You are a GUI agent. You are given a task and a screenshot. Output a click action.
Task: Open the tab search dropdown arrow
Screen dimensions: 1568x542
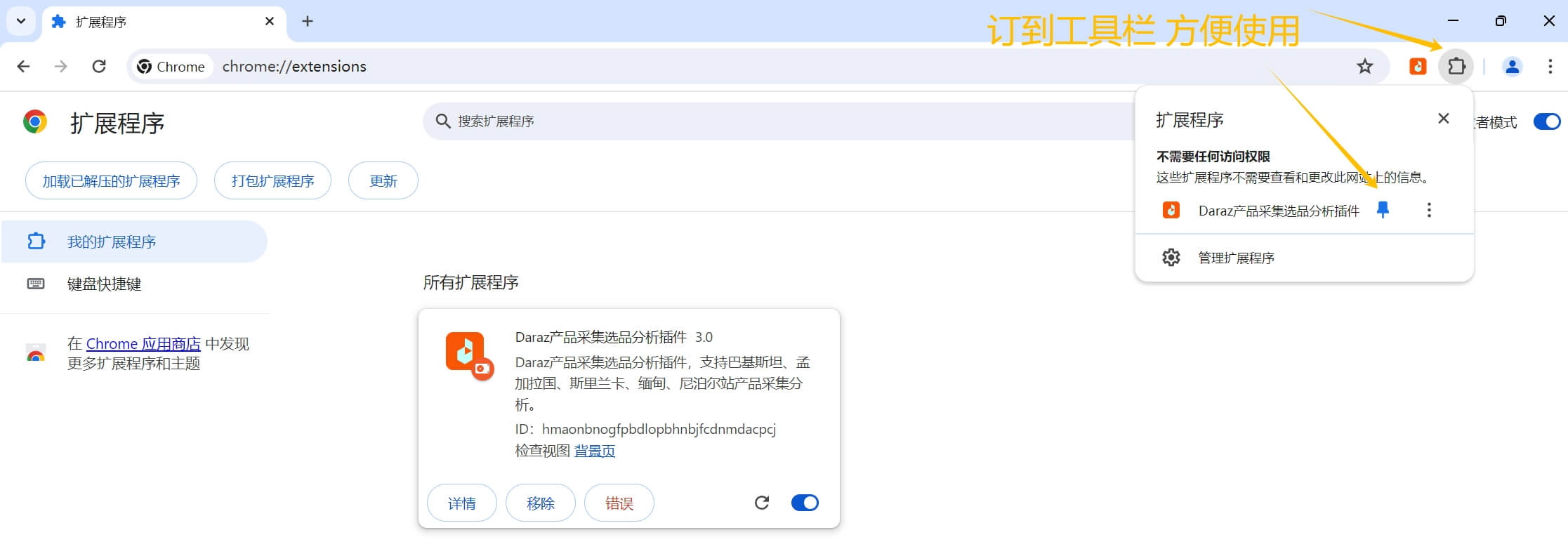coord(21,21)
